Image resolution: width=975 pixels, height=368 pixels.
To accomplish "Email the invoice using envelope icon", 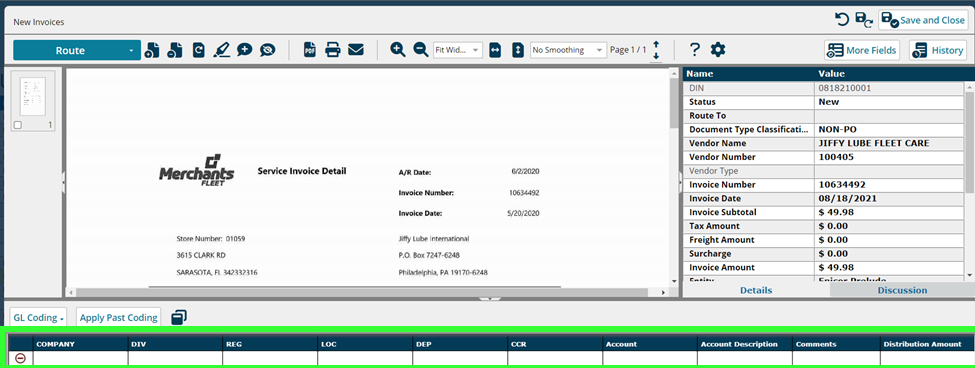I will pyautogui.click(x=356, y=50).
